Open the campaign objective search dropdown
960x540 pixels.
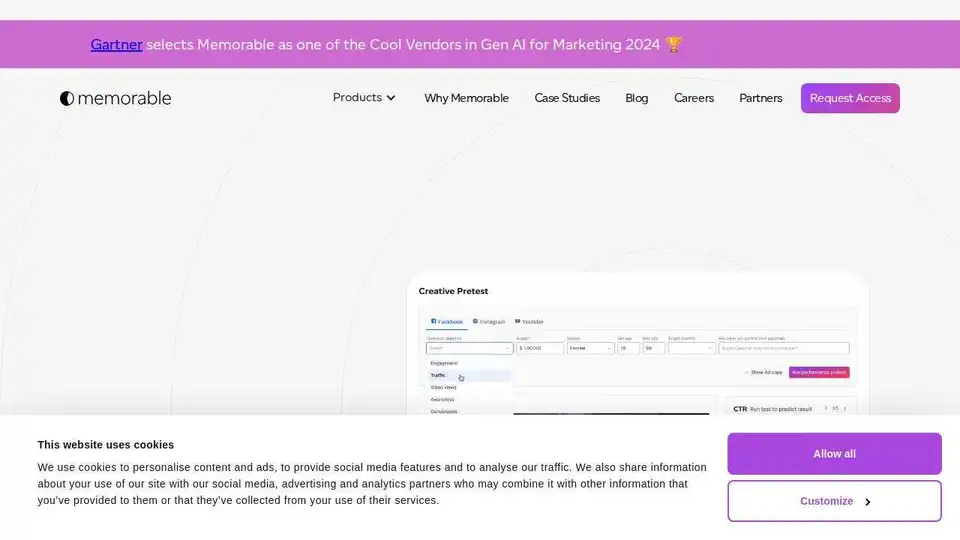[x=470, y=348]
